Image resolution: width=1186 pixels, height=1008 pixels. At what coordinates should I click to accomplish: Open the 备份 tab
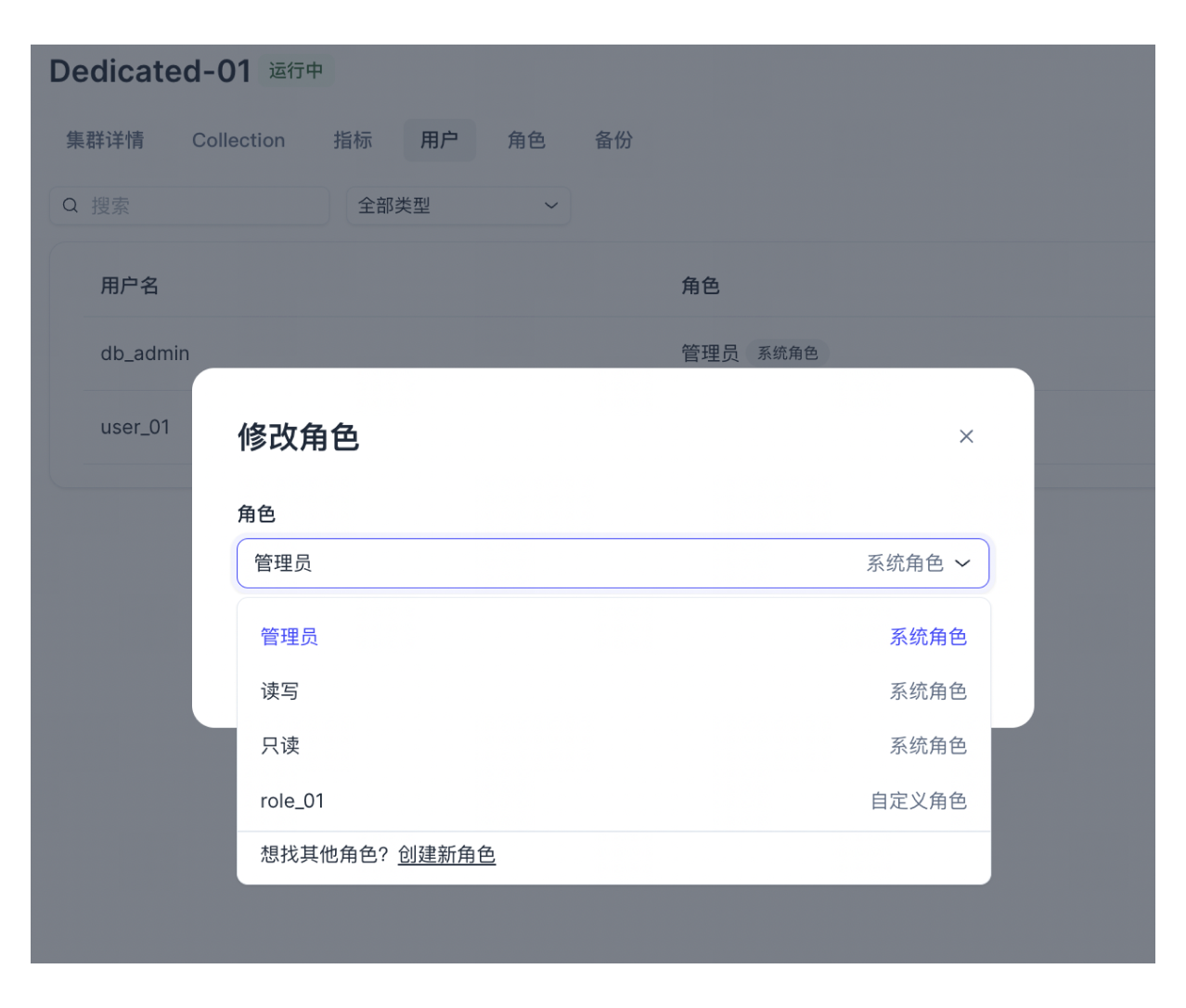pos(613,140)
